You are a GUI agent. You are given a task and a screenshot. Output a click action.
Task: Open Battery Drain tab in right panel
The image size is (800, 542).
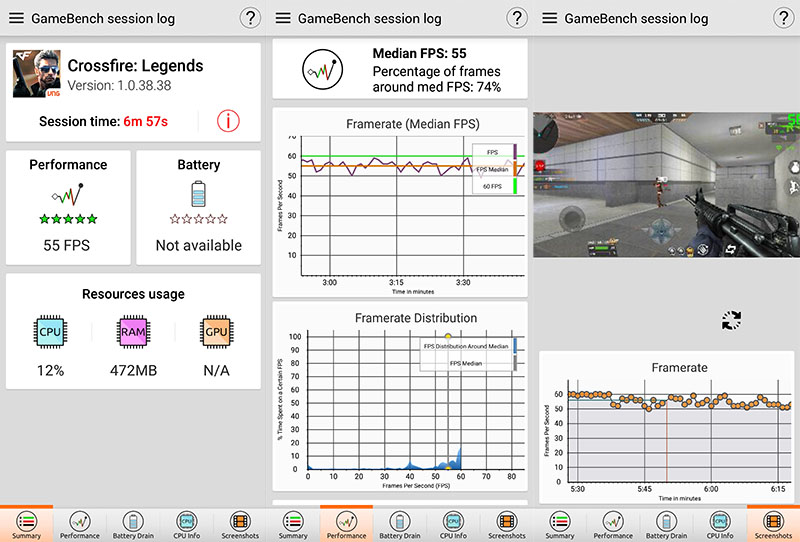666,525
